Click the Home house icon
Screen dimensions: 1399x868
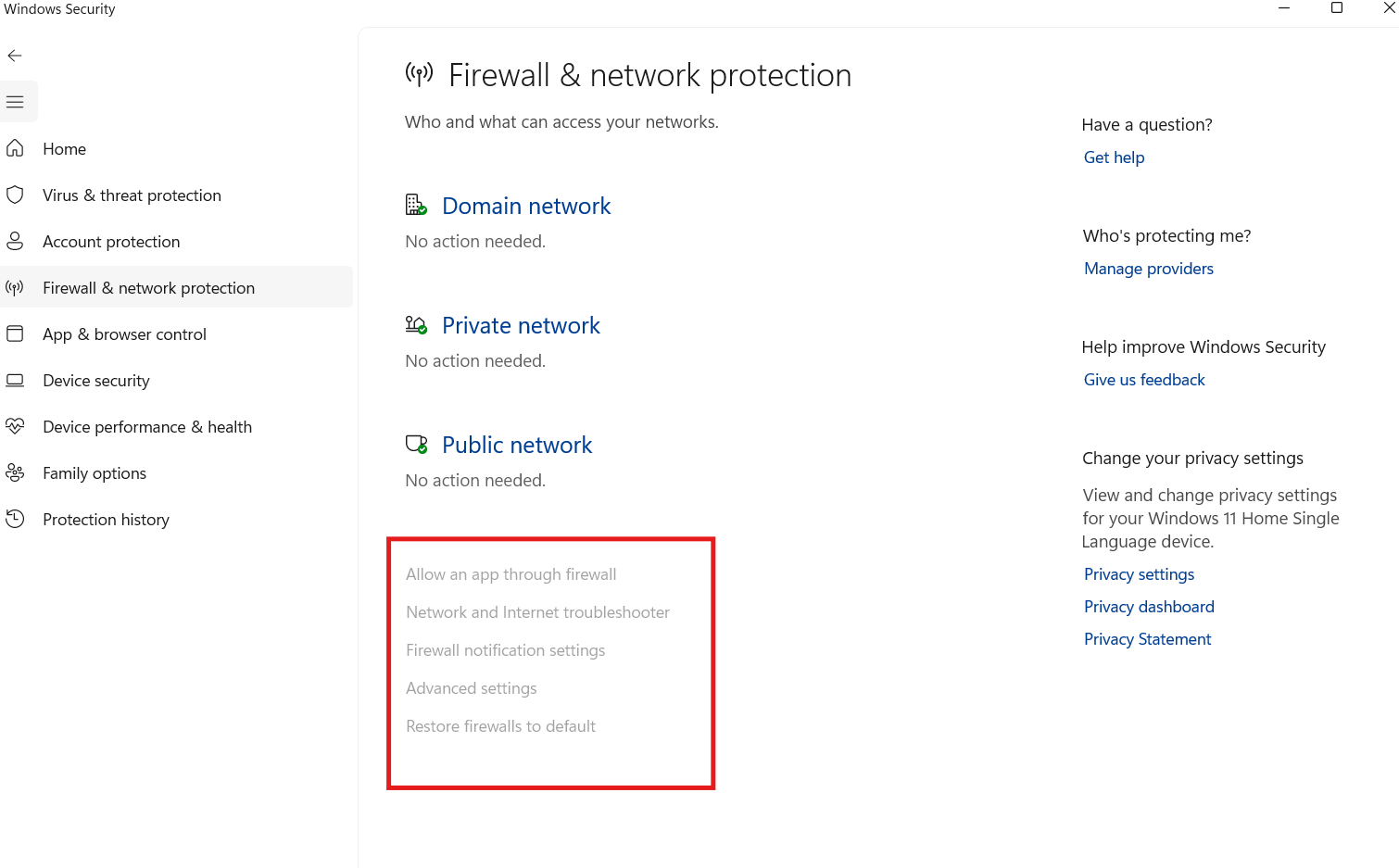[x=15, y=148]
